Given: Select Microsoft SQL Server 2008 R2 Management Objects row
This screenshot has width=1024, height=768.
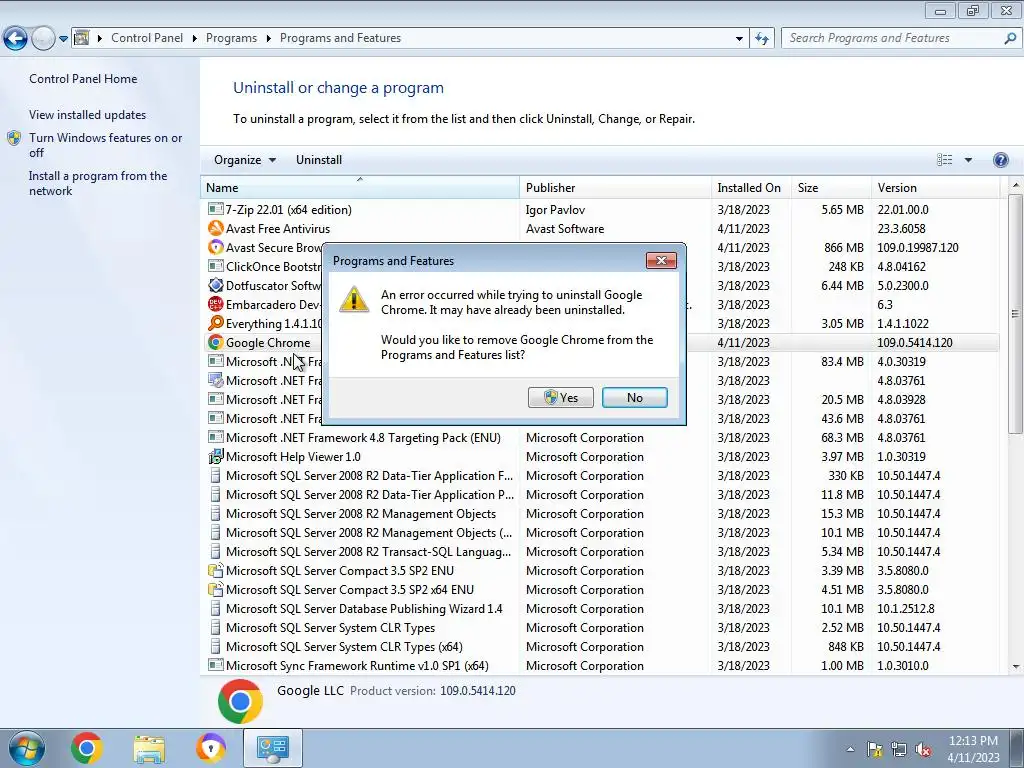Looking at the screenshot, I should tap(601, 514).
